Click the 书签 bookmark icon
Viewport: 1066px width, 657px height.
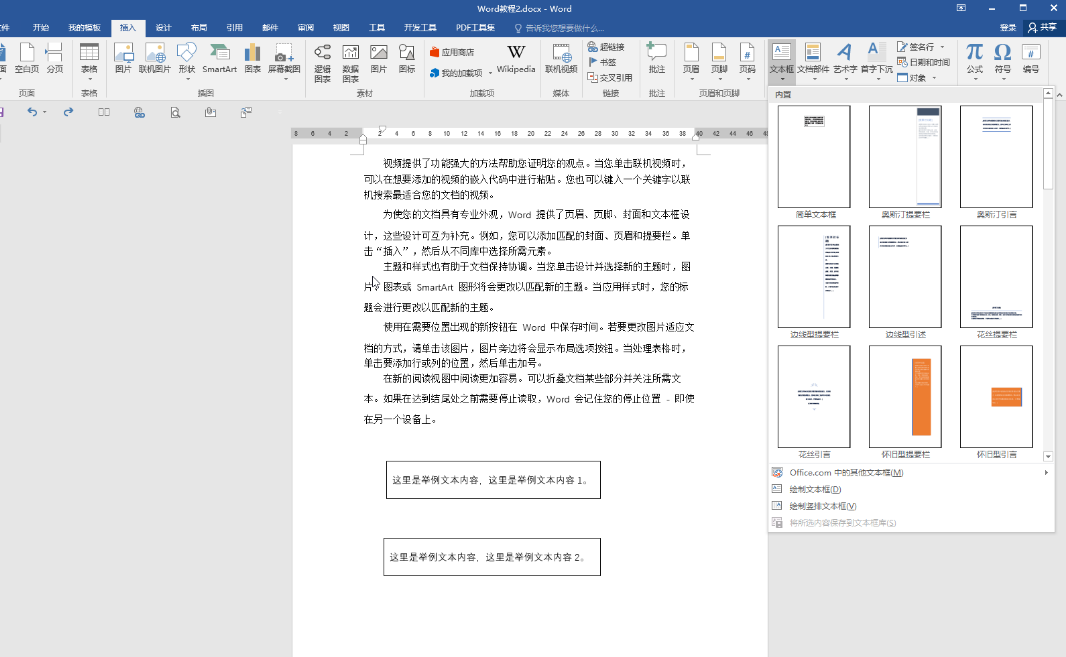(603, 62)
